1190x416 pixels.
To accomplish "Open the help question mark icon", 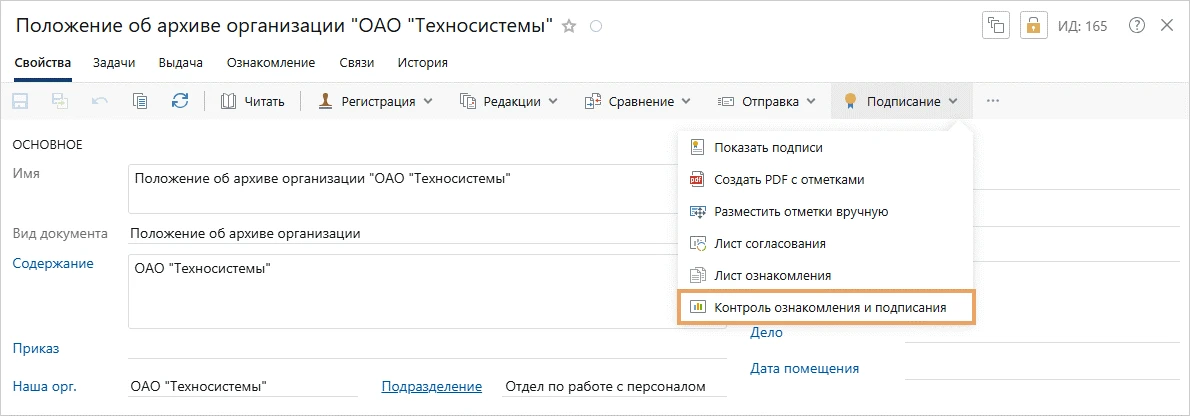I will point(1136,26).
